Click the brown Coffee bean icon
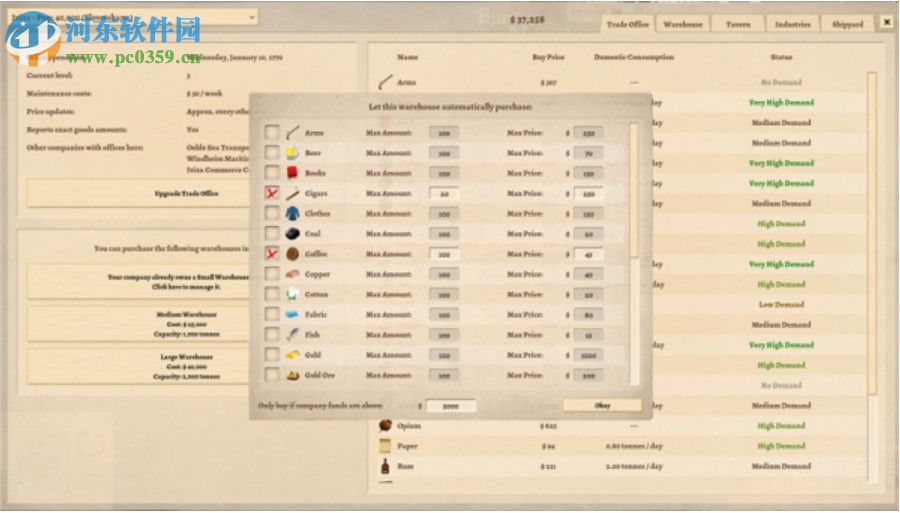900x513 pixels. [293, 254]
